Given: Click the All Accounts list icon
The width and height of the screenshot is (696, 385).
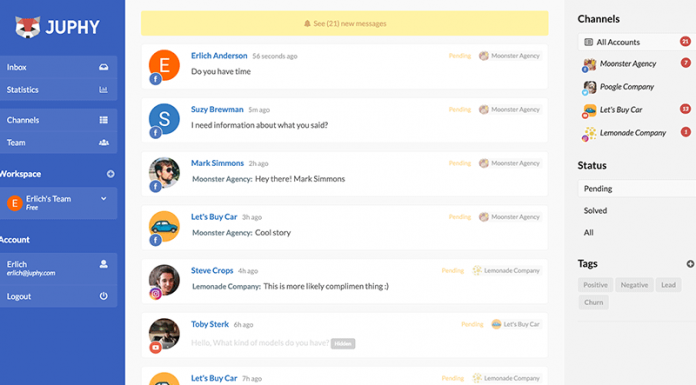Looking at the screenshot, I should click(x=589, y=42).
